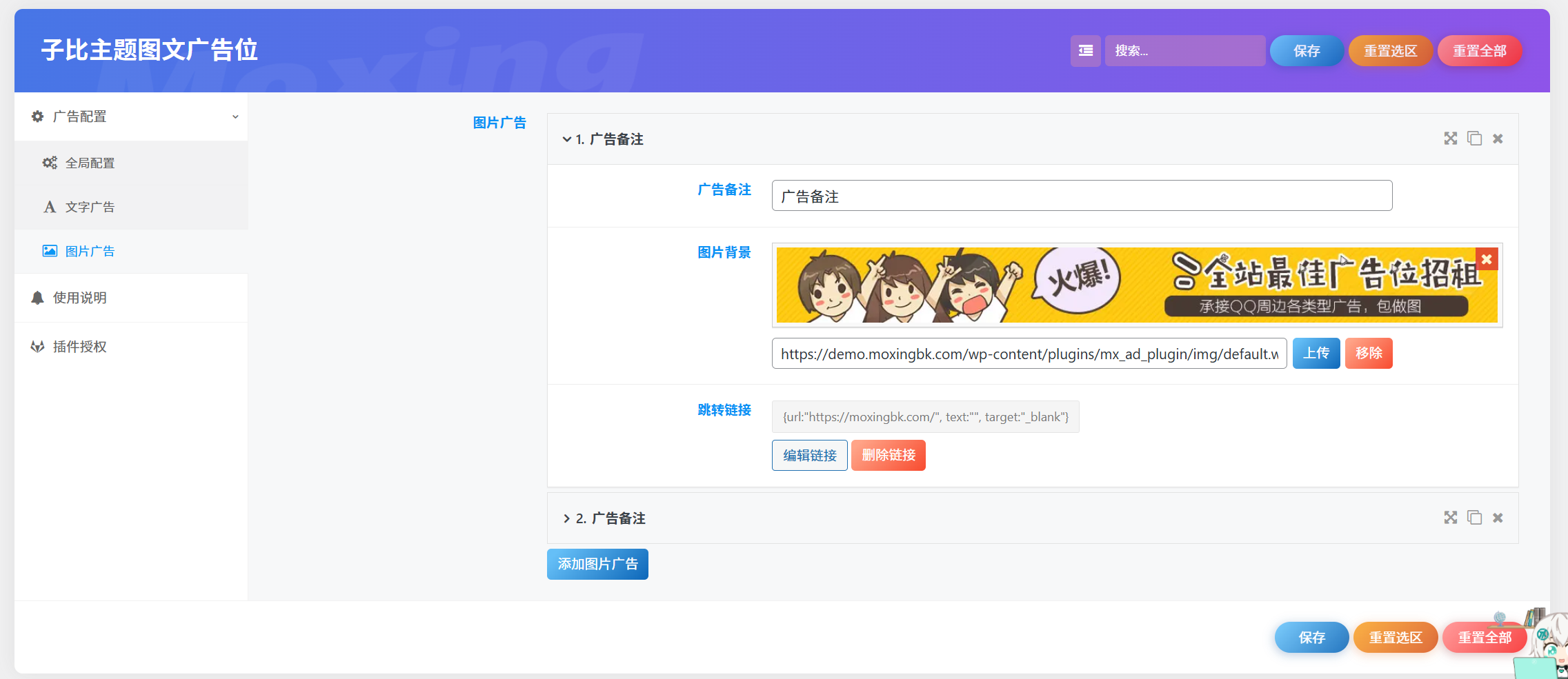Screen dimensions: 1568x679
Task: Click the blue 上传 upload button
Action: tap(1316, 354)
